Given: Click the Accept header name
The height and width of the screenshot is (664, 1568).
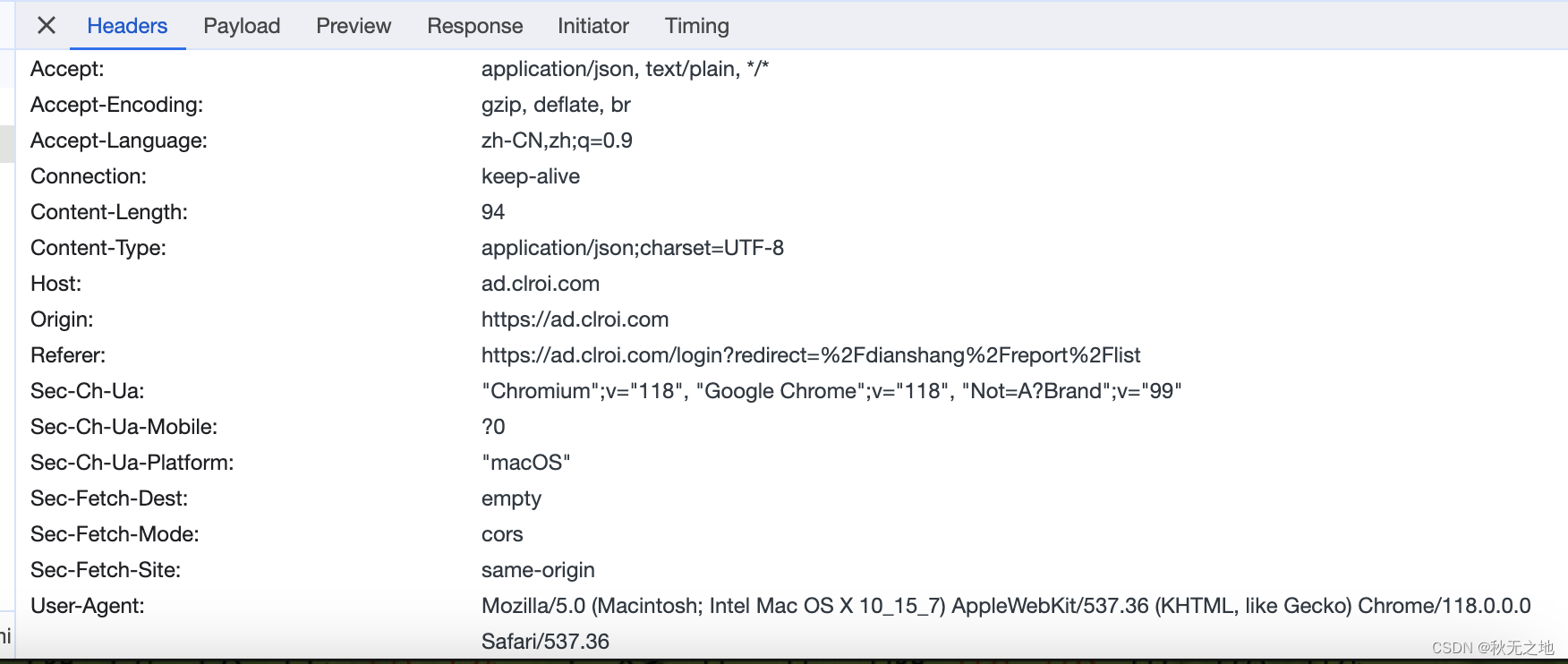Looking at the screenshot, I should pos(67,69).
